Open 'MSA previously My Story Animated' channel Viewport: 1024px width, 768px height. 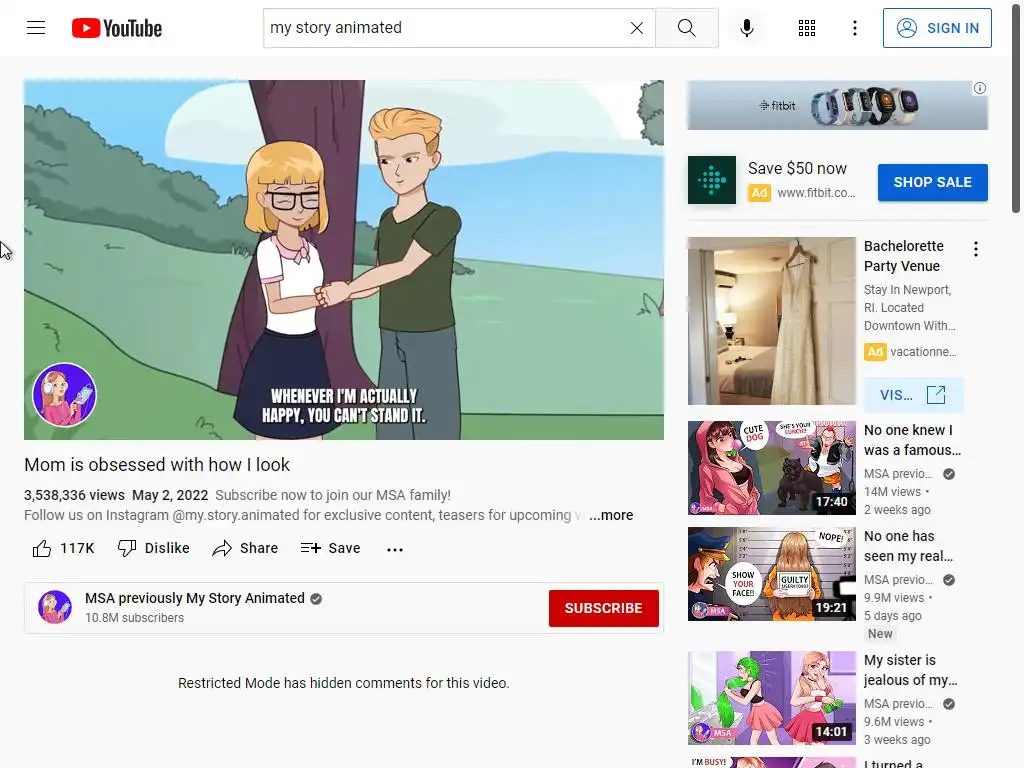pos(195,598)
